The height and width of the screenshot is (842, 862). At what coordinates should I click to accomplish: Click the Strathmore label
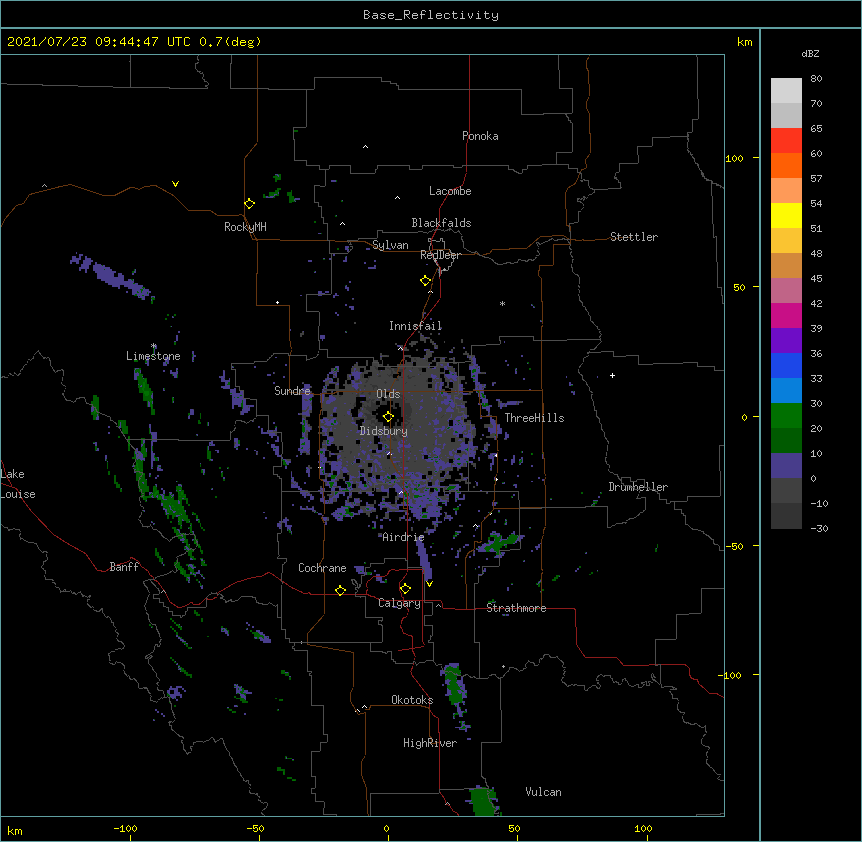click(x=516, y=608)
